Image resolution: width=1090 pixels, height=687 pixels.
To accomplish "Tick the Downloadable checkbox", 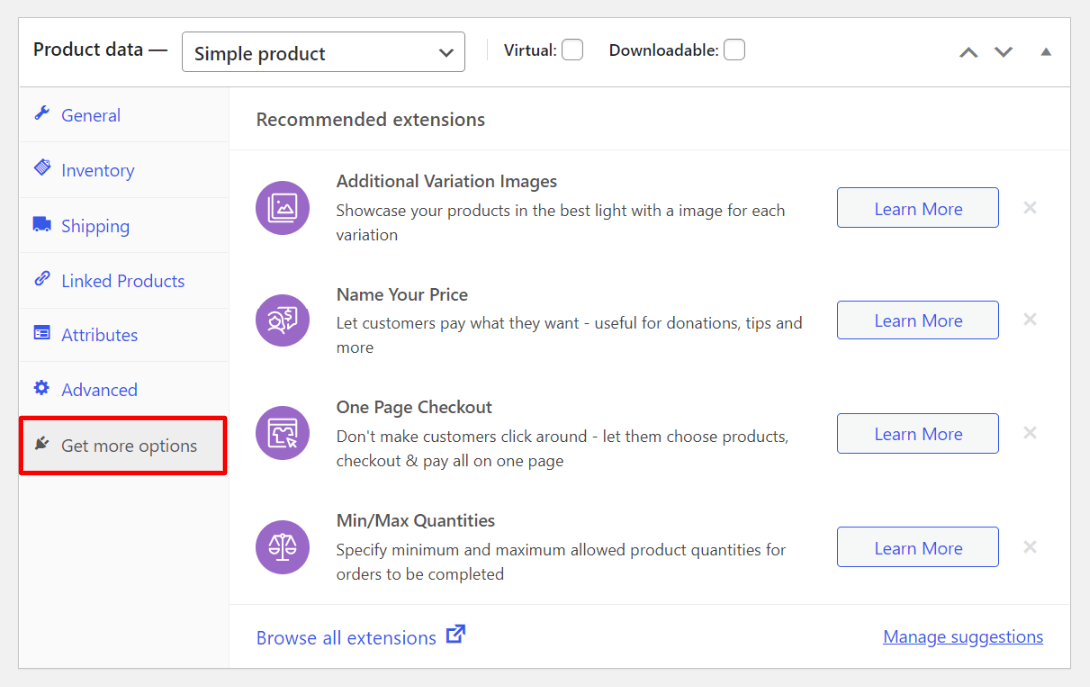I will tap(734, 50).
